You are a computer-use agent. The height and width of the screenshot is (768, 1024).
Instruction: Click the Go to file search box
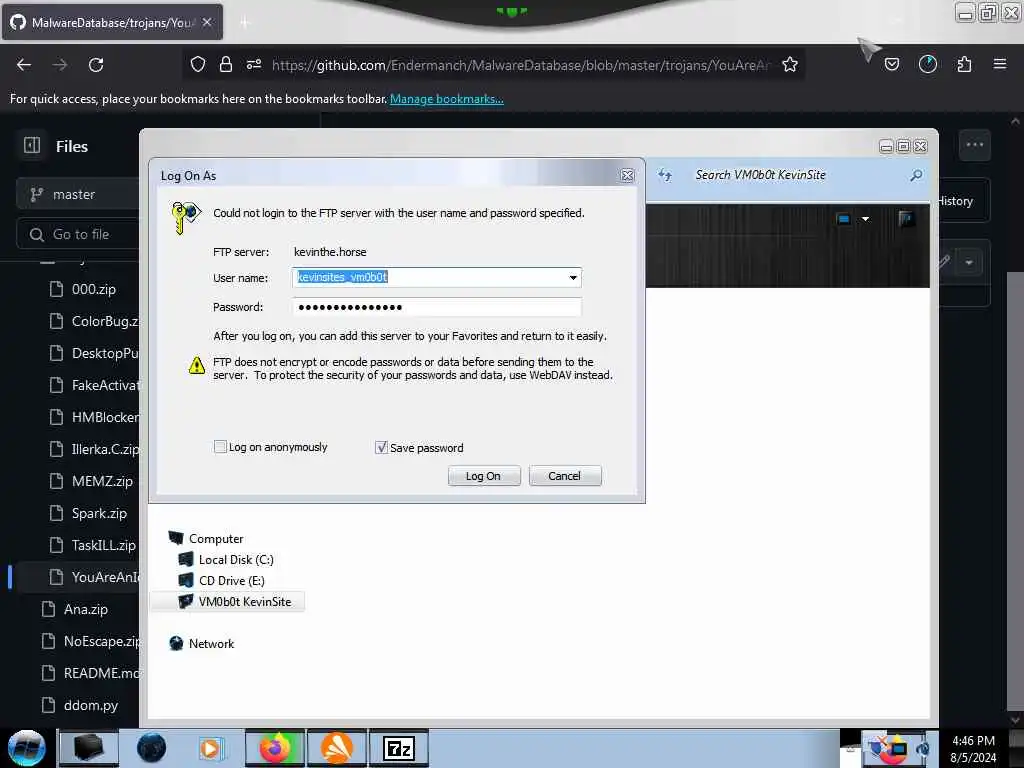78,234
